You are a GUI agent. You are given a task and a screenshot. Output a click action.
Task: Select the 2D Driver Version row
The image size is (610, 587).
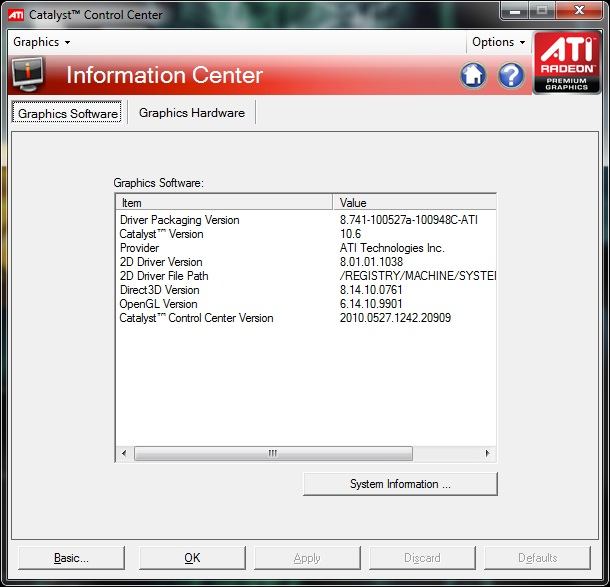[306, 262]
